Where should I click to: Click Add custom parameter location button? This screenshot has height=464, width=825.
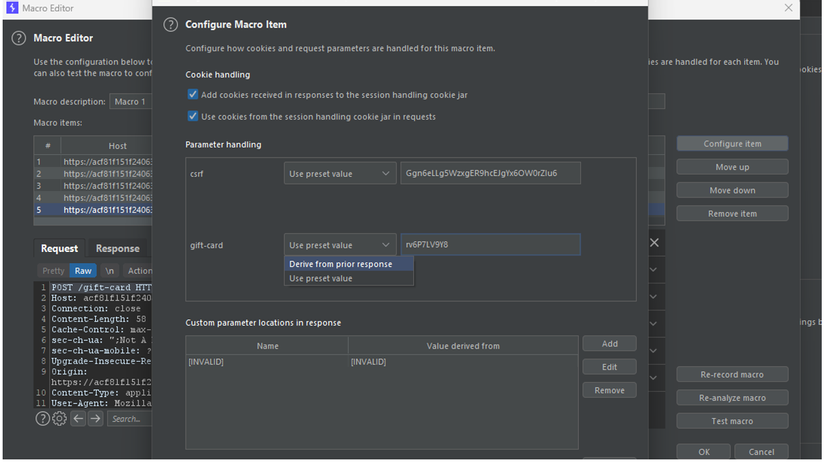coord(609,344)
